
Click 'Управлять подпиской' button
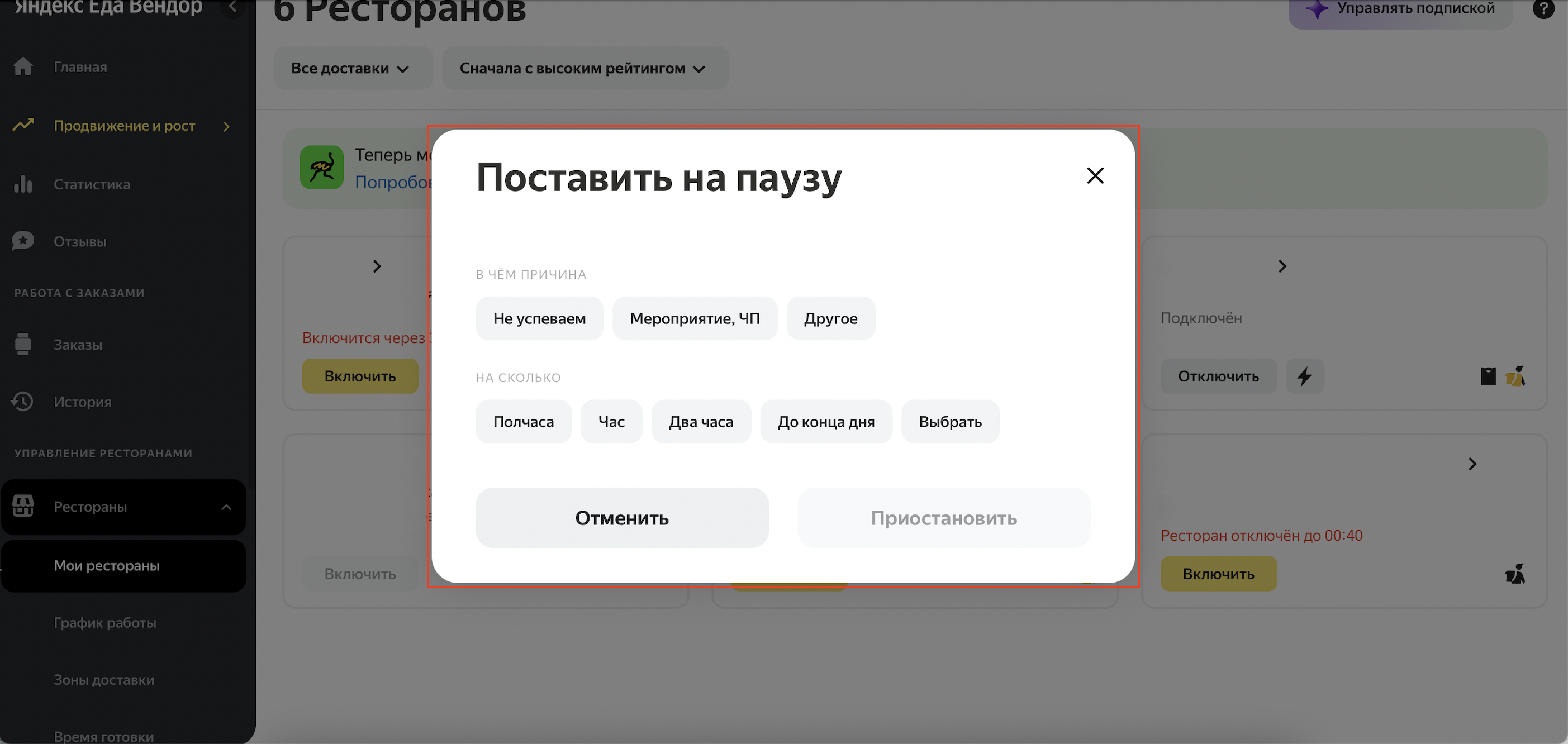tap(1400, 12)
